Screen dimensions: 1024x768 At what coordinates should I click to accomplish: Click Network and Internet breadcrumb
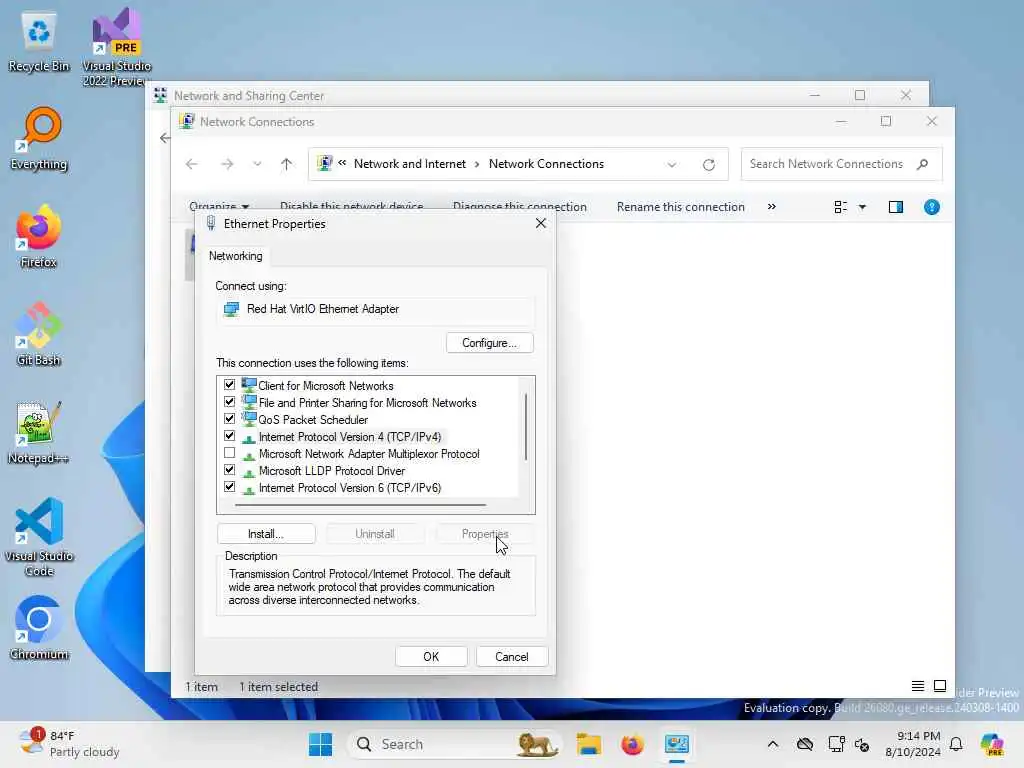[409, 164]
